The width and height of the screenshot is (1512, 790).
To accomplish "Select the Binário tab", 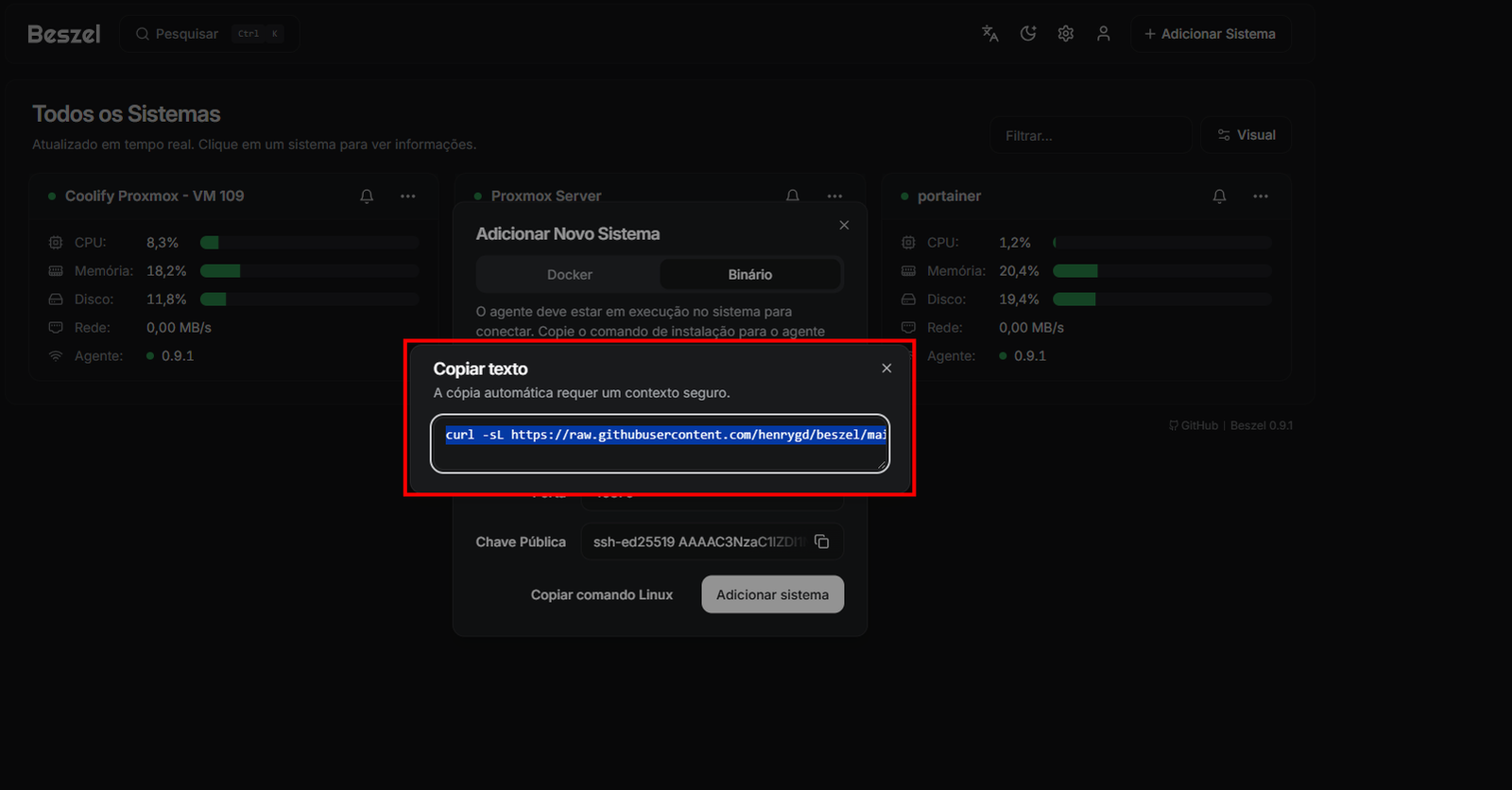I will [749, 275].
